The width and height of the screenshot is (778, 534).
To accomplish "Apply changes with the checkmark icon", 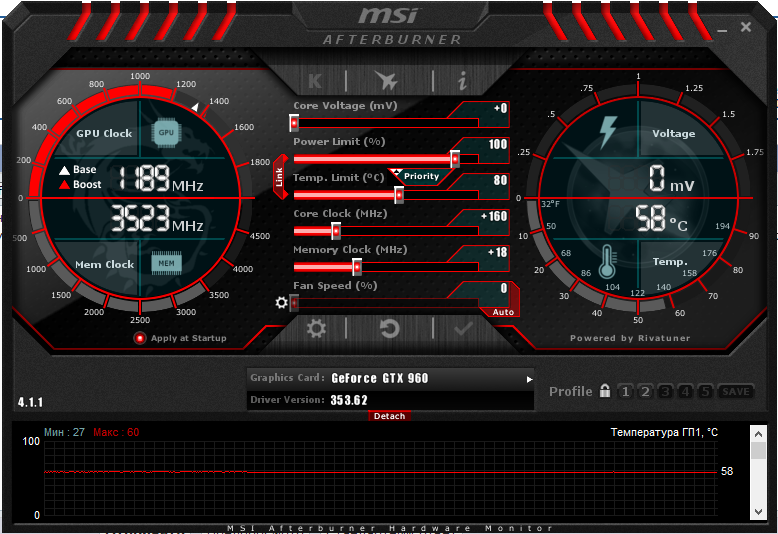I will 463,328.
